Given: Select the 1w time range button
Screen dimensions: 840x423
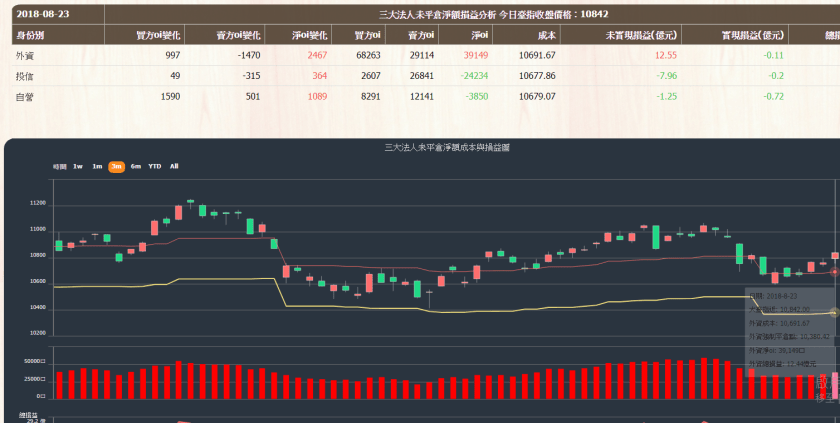Looking at the screenshot, I should (78, 166).
